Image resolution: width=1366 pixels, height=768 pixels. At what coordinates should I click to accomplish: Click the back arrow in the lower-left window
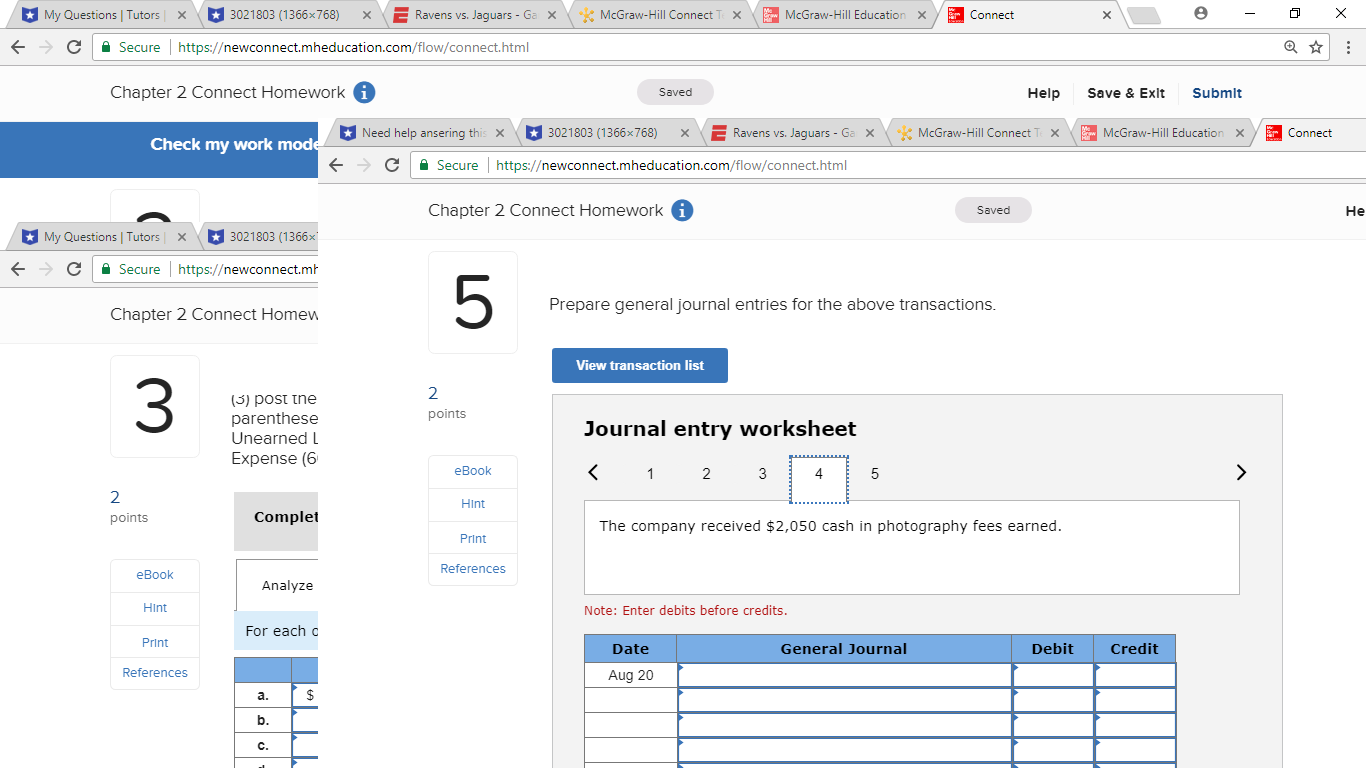pos(18,269)
